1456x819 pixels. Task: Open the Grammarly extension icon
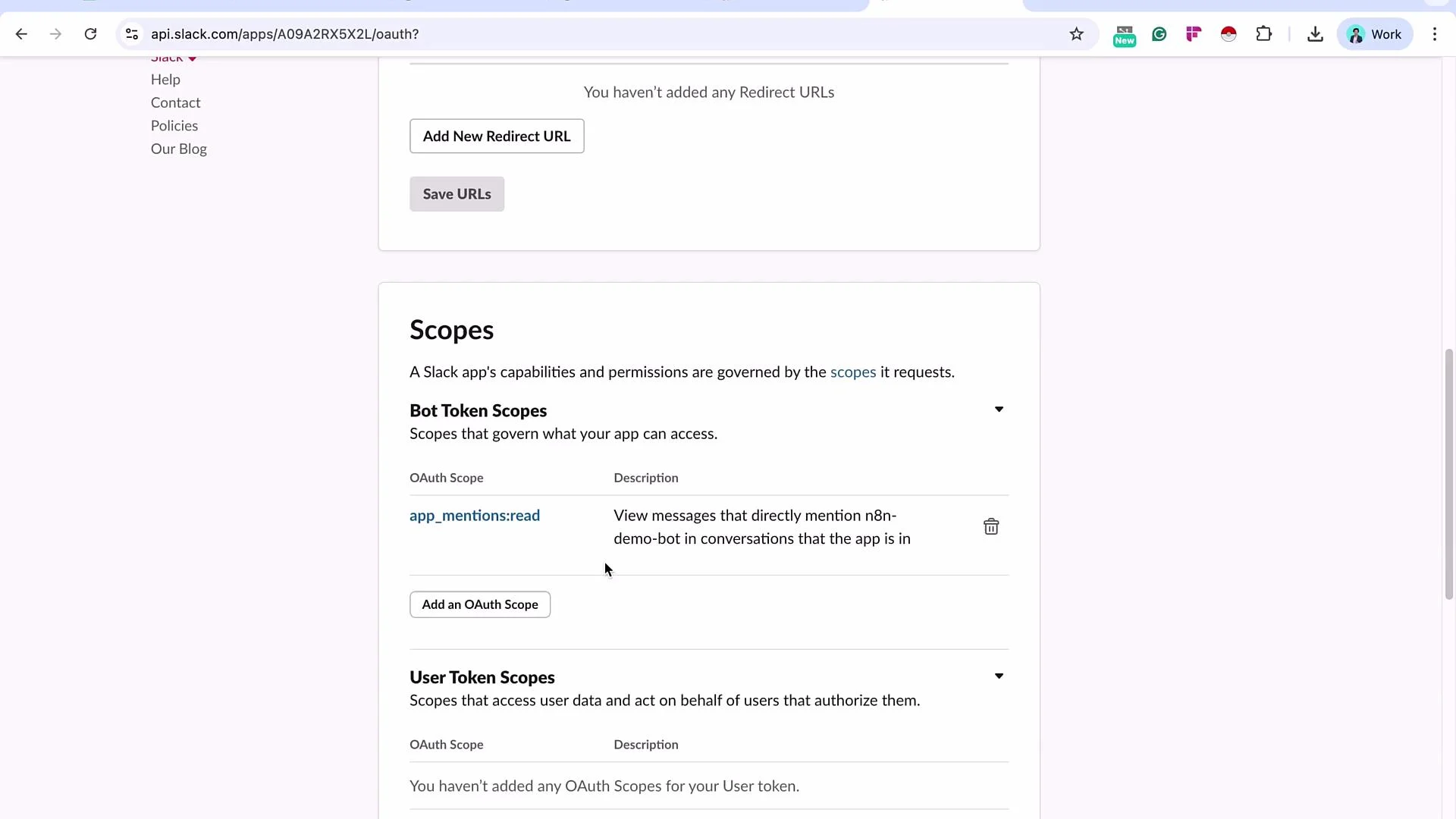click(1159, 34)
